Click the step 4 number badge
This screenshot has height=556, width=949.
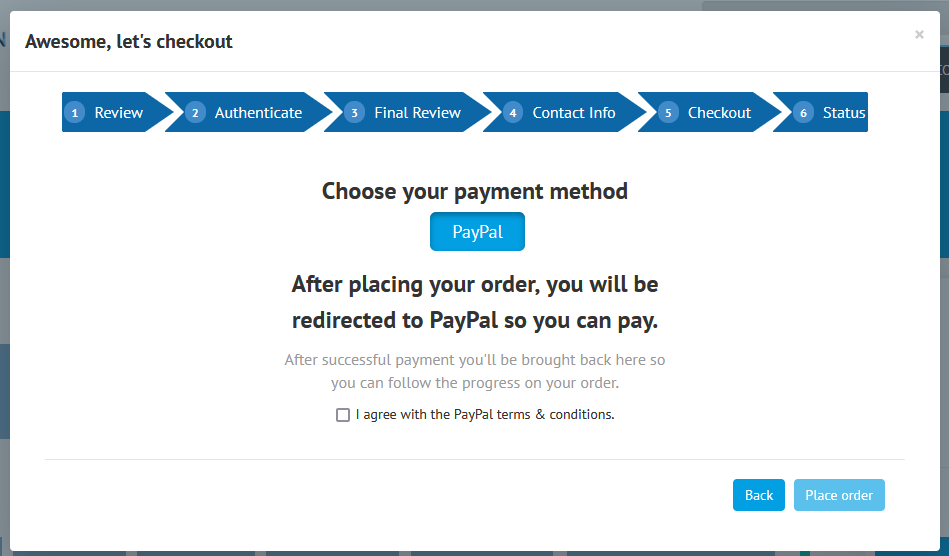(x=513, y=113)
